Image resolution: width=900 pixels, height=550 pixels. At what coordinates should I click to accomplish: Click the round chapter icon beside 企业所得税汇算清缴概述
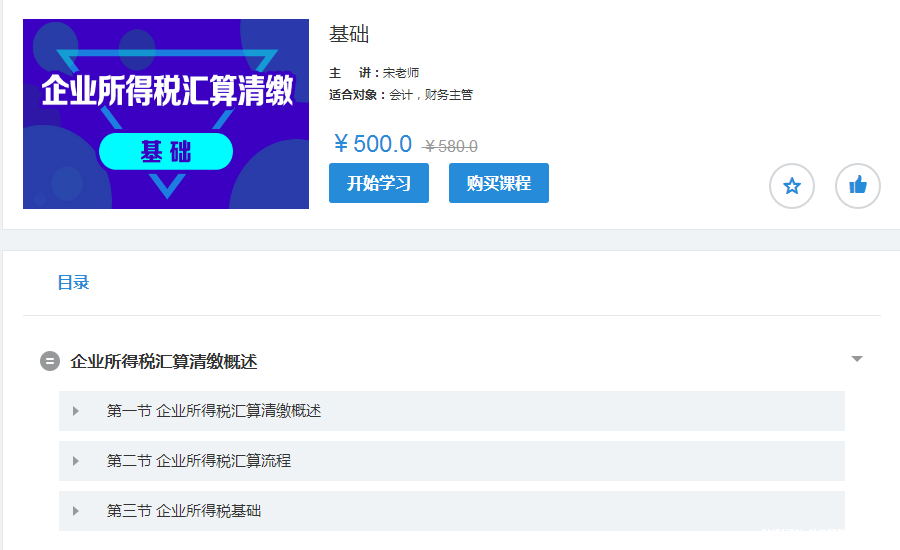pos(50,361)
